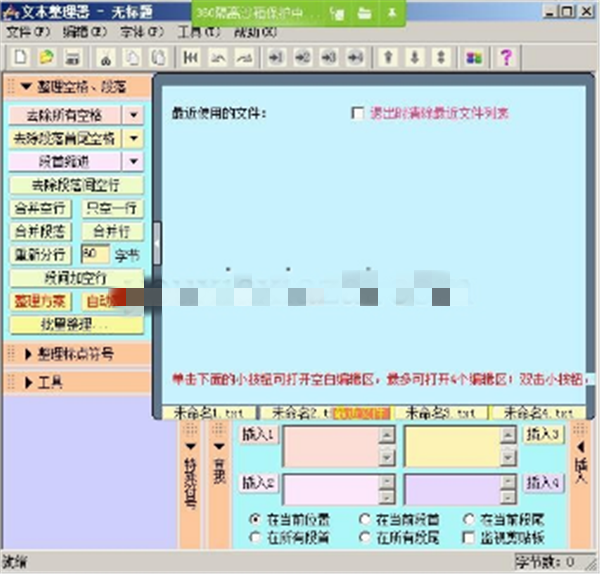Click the purple question mark help icon
This screenshot has width=600, height=574.
coord(505,57)
